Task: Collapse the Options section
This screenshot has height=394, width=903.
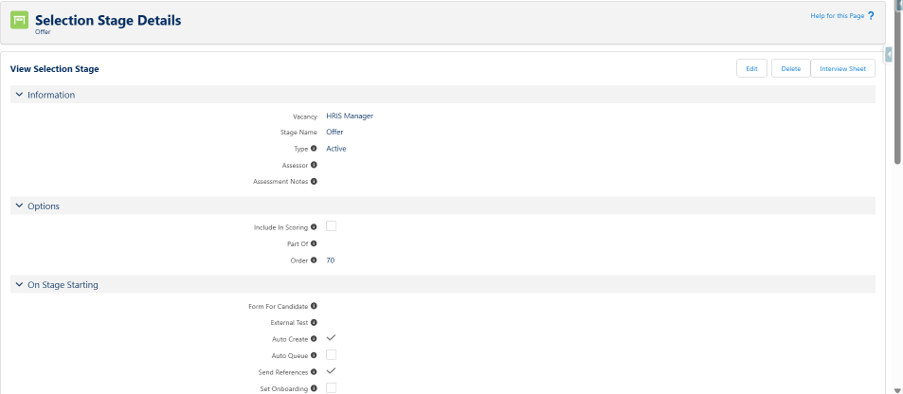Action: pyautogui.click(x=20, y=206)
